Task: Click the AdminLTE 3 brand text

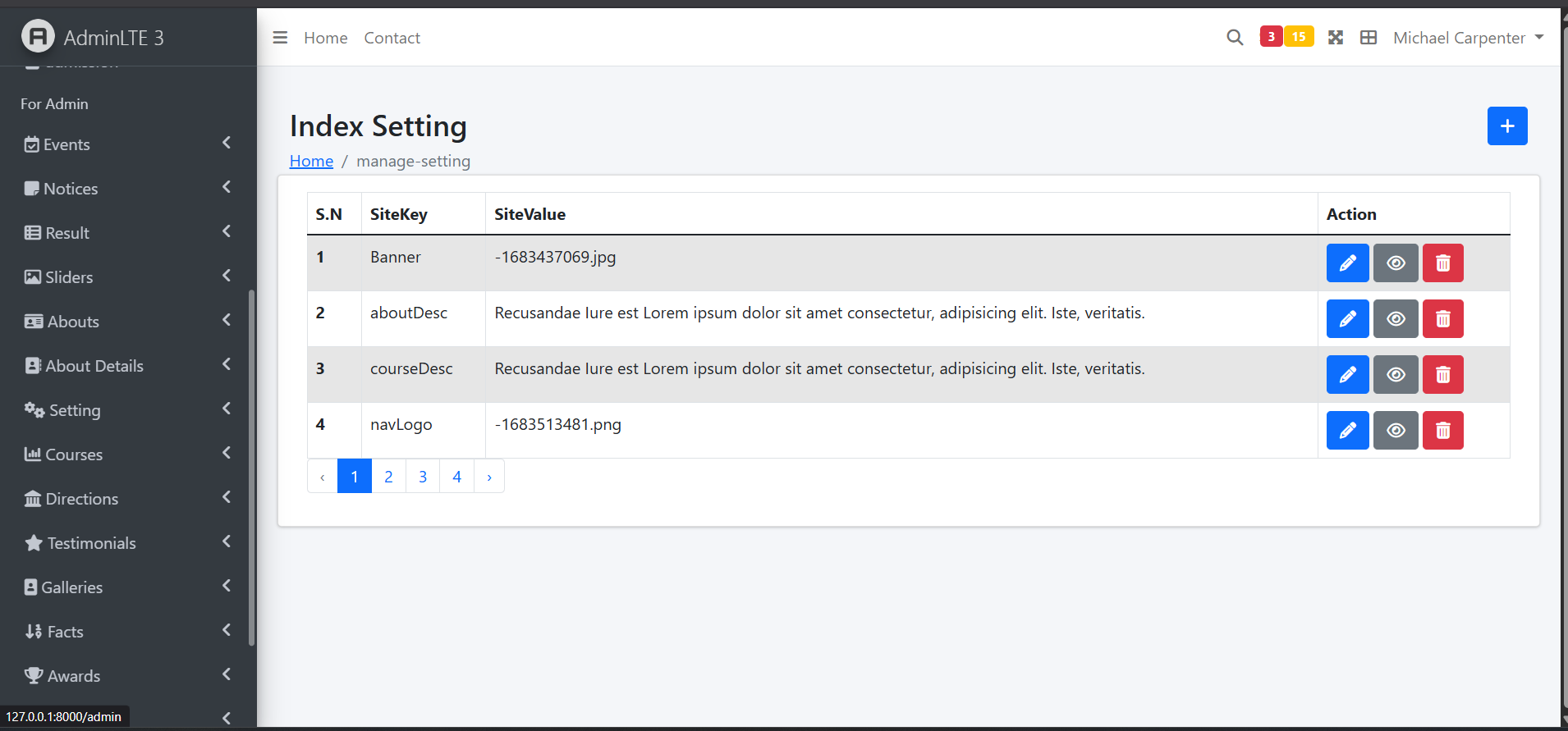Action: 114,38
